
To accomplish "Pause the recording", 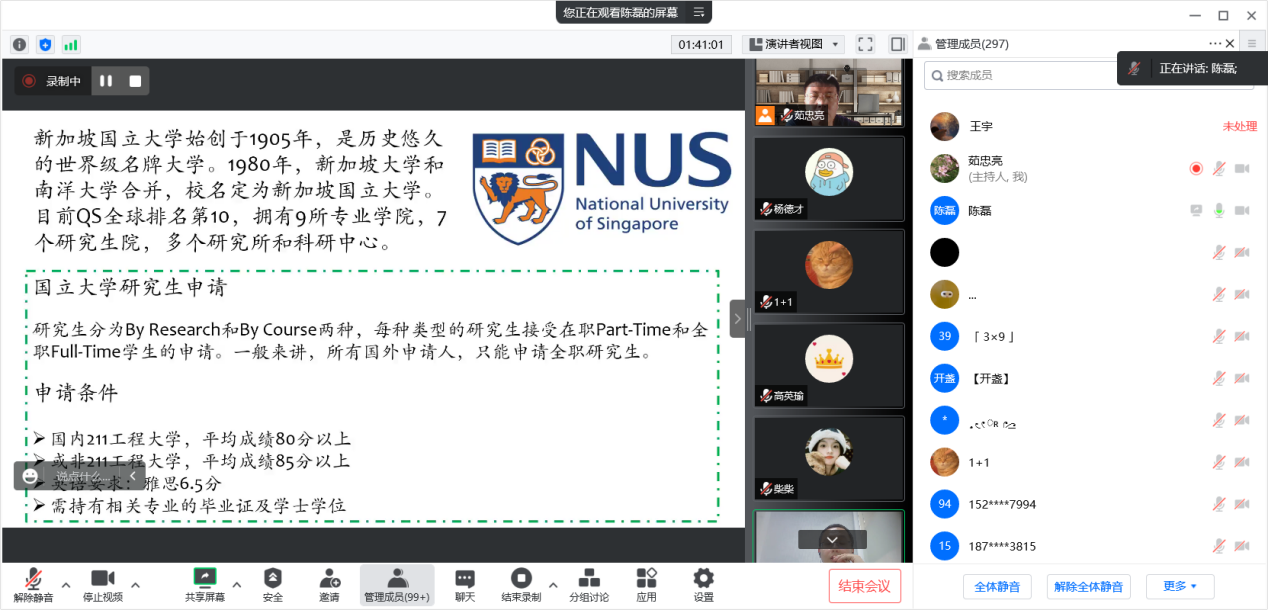I will click(x=106, y=81).
